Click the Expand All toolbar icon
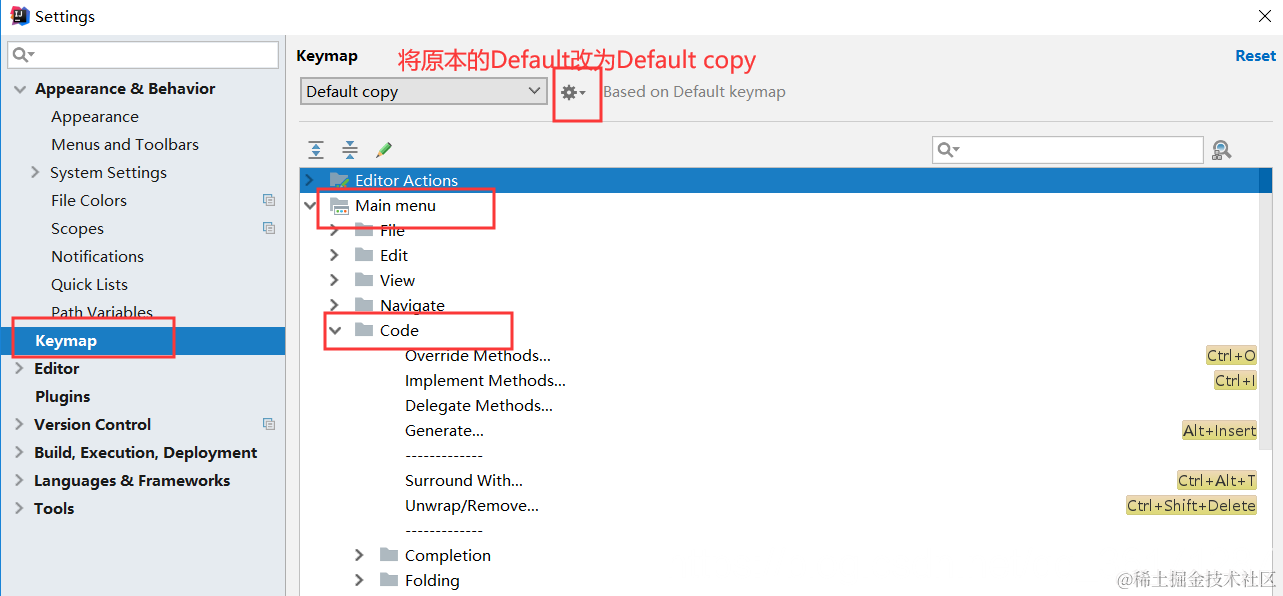The width and height of the screenshot is (1283, 596). pyautogui.click(x=316, y=150)
